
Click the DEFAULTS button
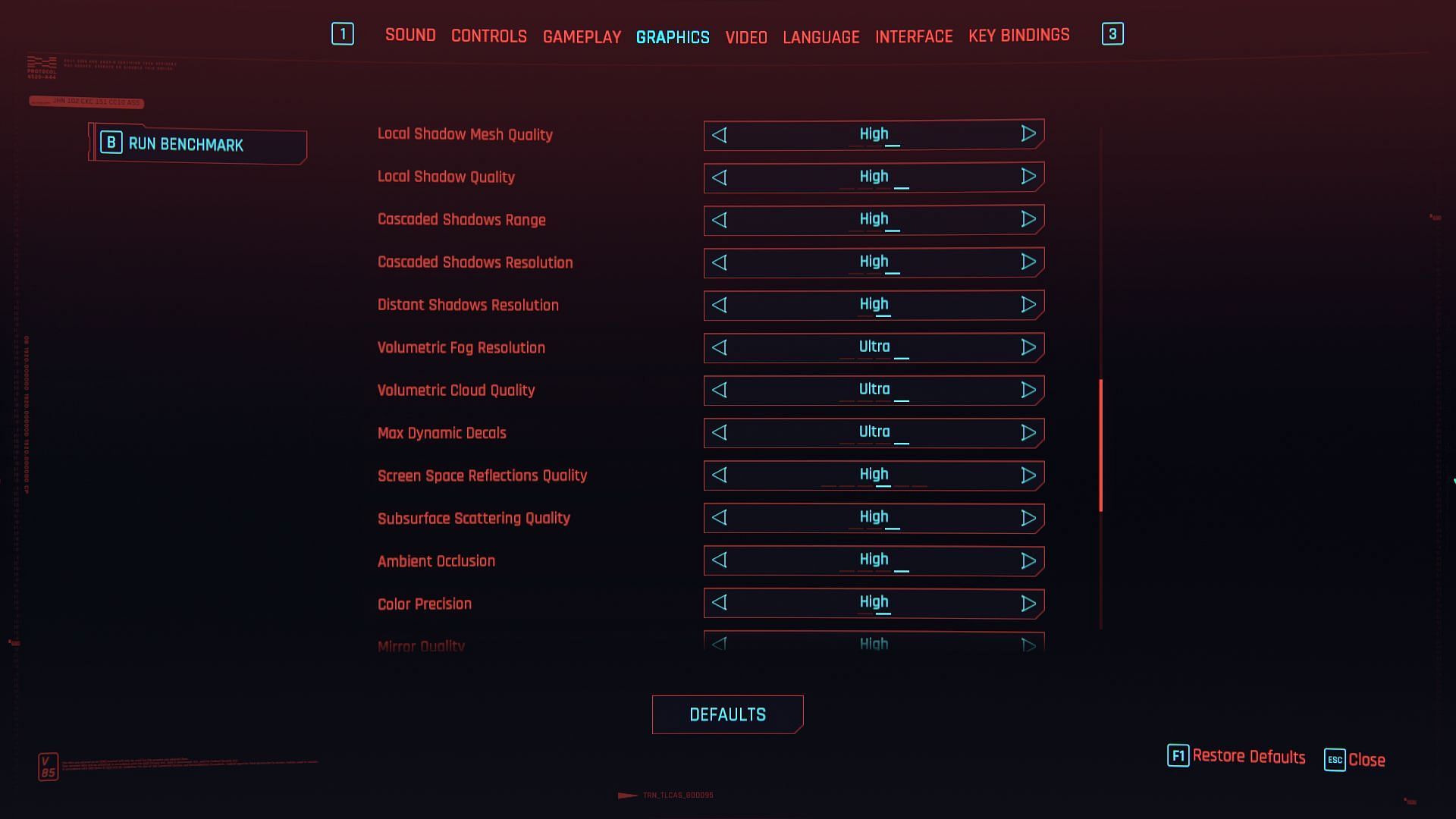click(x=728, y=714)
